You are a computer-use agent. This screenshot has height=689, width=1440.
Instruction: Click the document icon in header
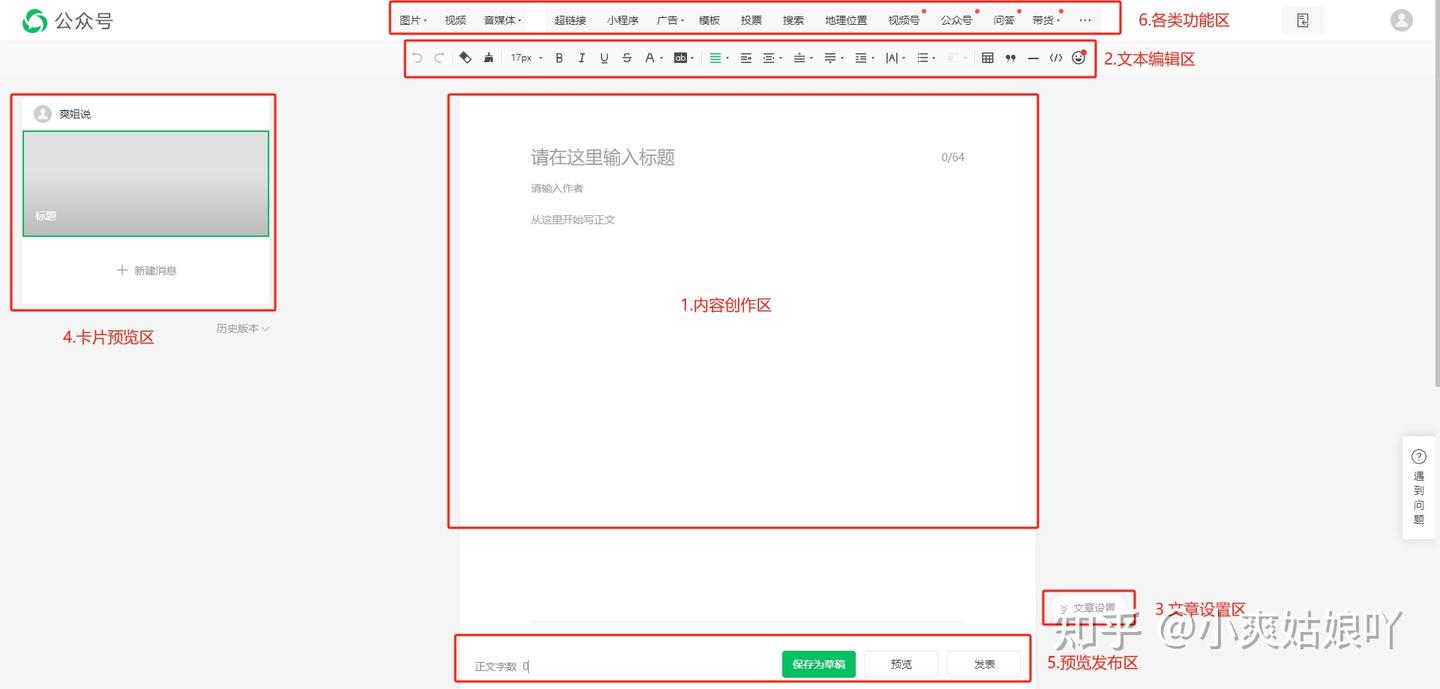pos(1302,20)
